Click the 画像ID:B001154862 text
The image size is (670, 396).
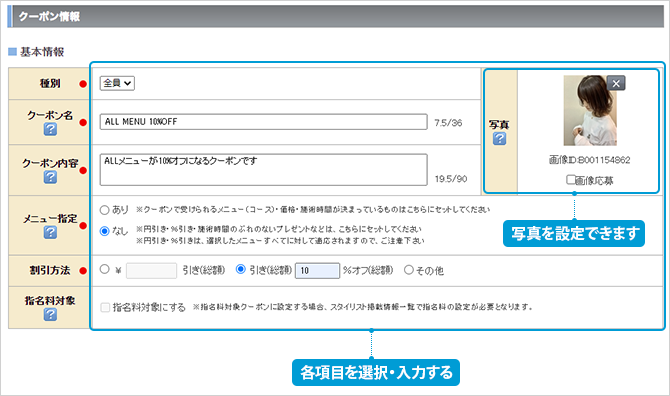590,160
